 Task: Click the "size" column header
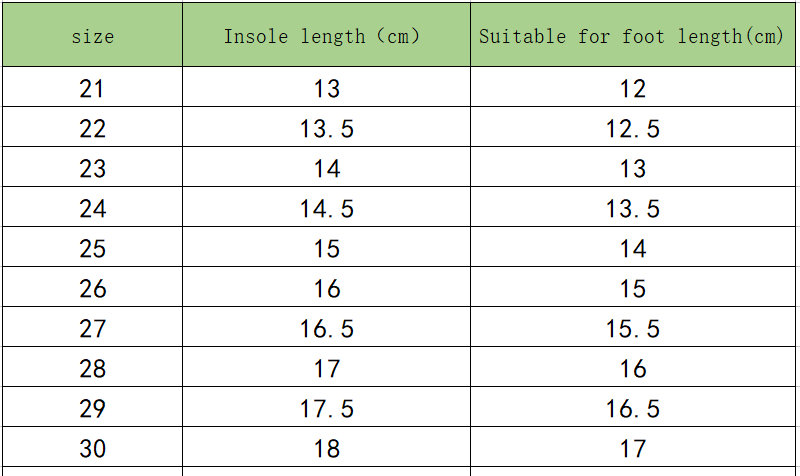92,37
